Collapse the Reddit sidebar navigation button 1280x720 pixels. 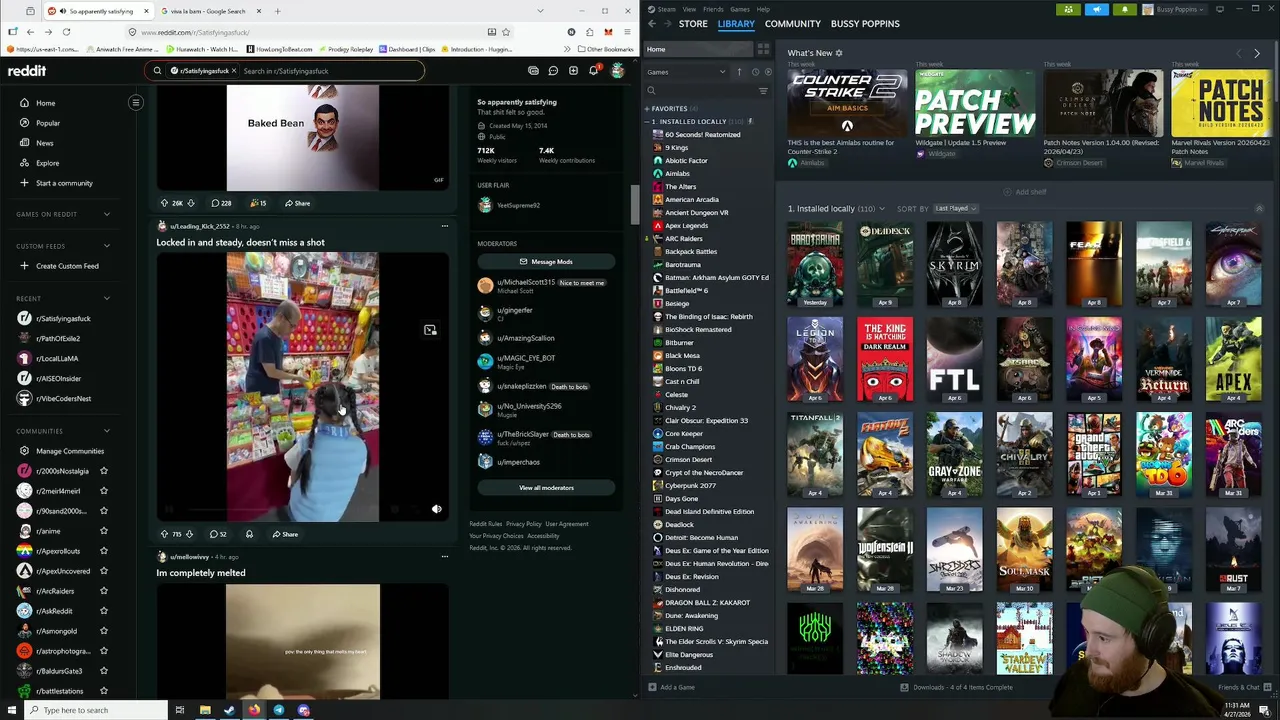point(136,102)
